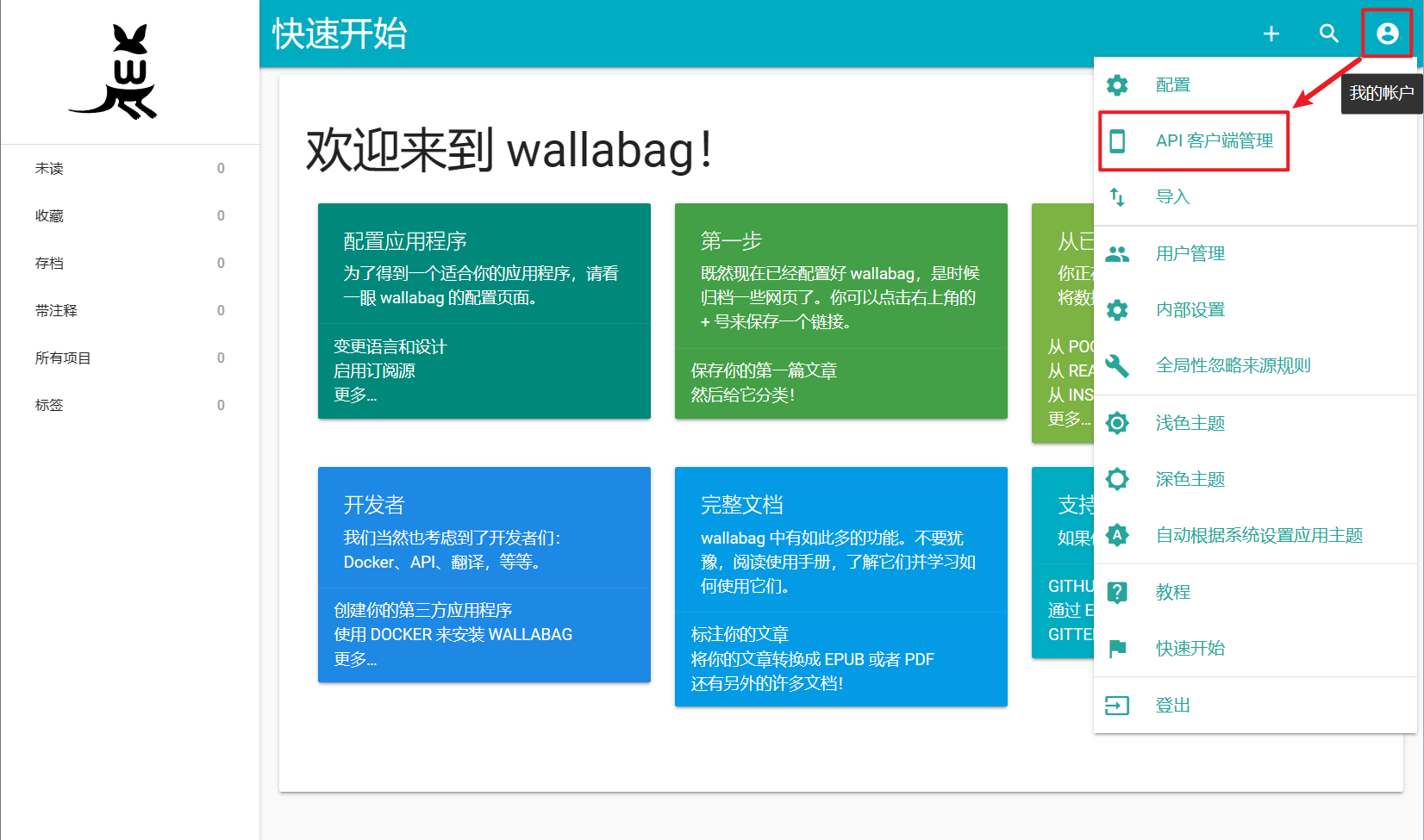This screenshot has width=1424, height=840.
Task: Click the 变更语言和设计 link
Action: point(390,346)
